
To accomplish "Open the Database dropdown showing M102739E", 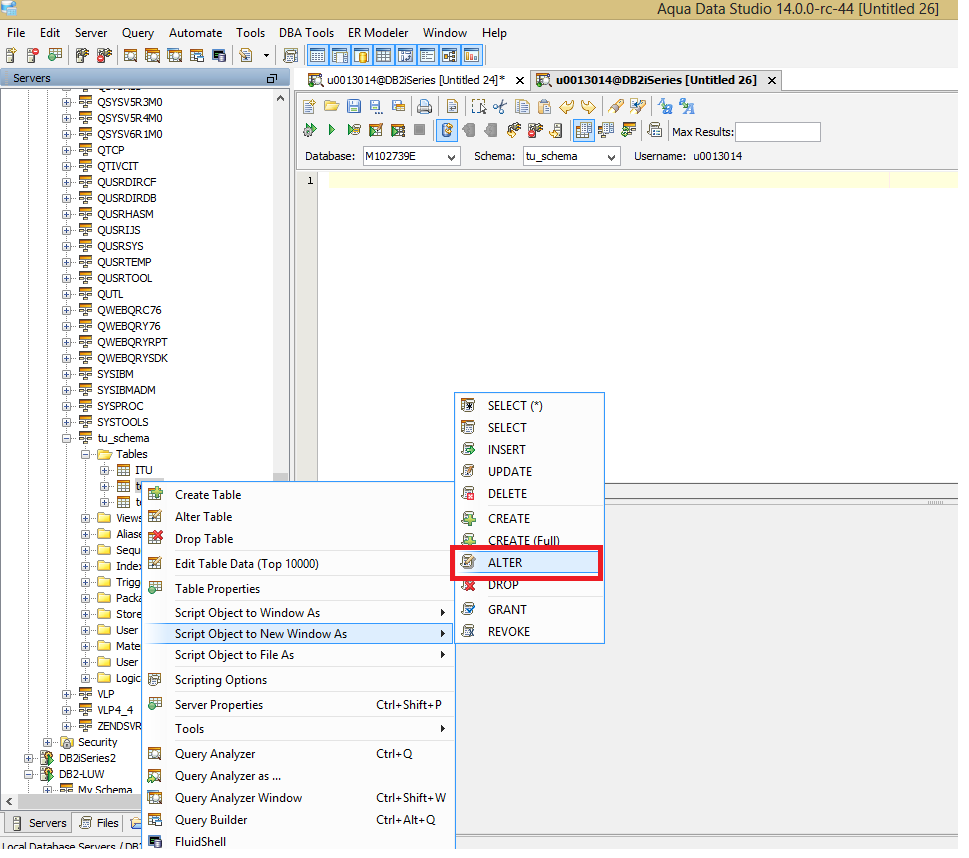I will click(x=411, y=156).
